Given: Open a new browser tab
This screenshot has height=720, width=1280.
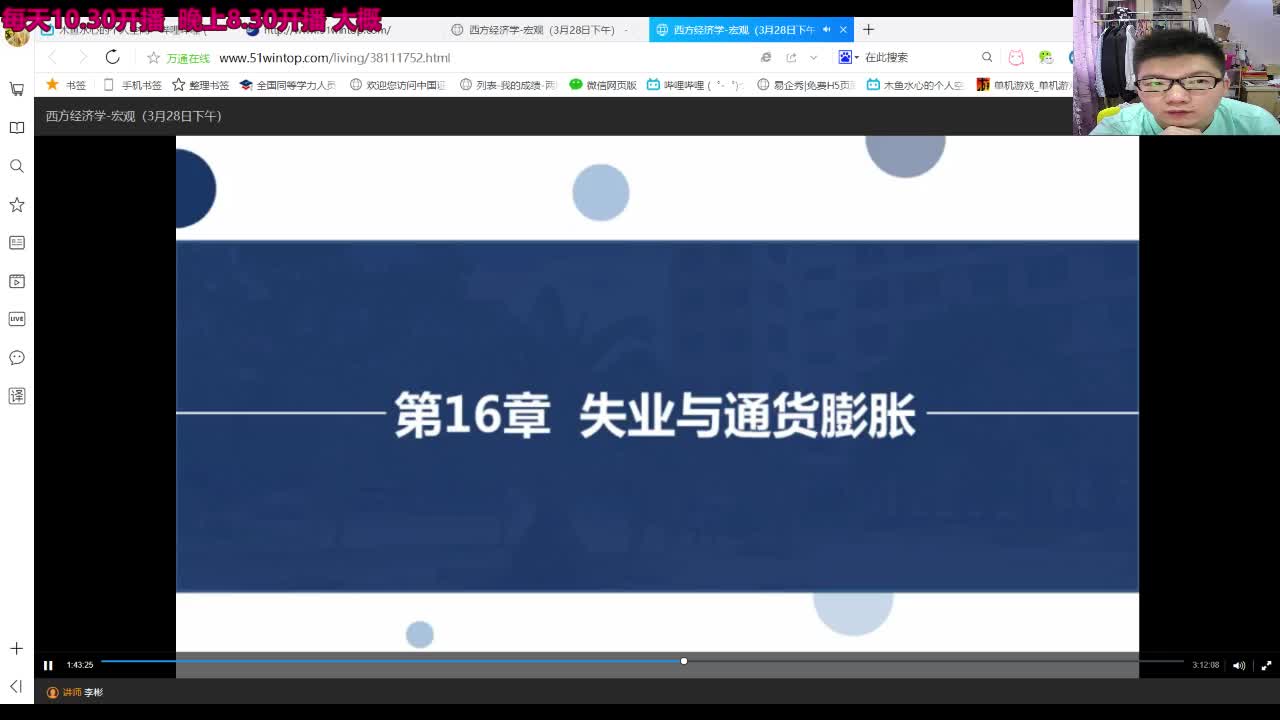Looking at the screenshot, I should (868, 29).
